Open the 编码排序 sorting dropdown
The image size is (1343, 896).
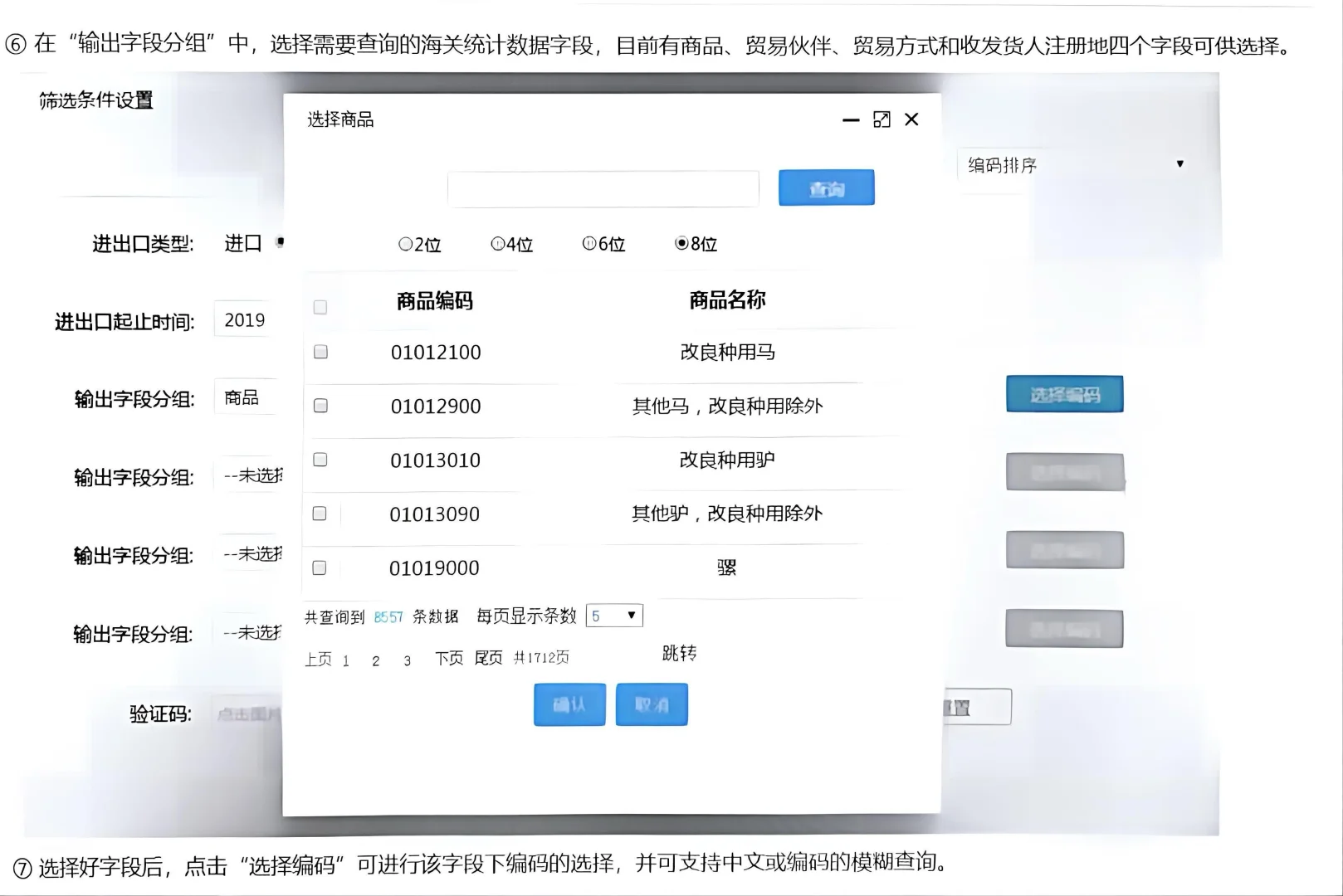(x=1077, y=164)
